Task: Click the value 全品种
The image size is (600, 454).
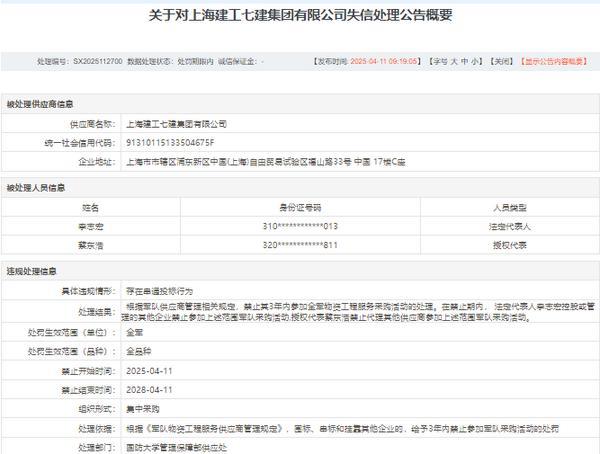Action: pyautogui.click(x=139, y=351)
